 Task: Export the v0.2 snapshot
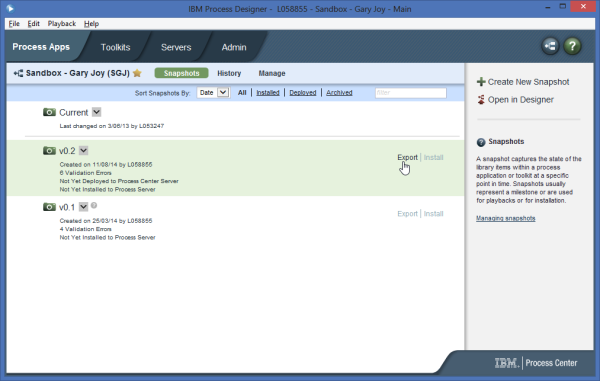click(x=407, y=157)
